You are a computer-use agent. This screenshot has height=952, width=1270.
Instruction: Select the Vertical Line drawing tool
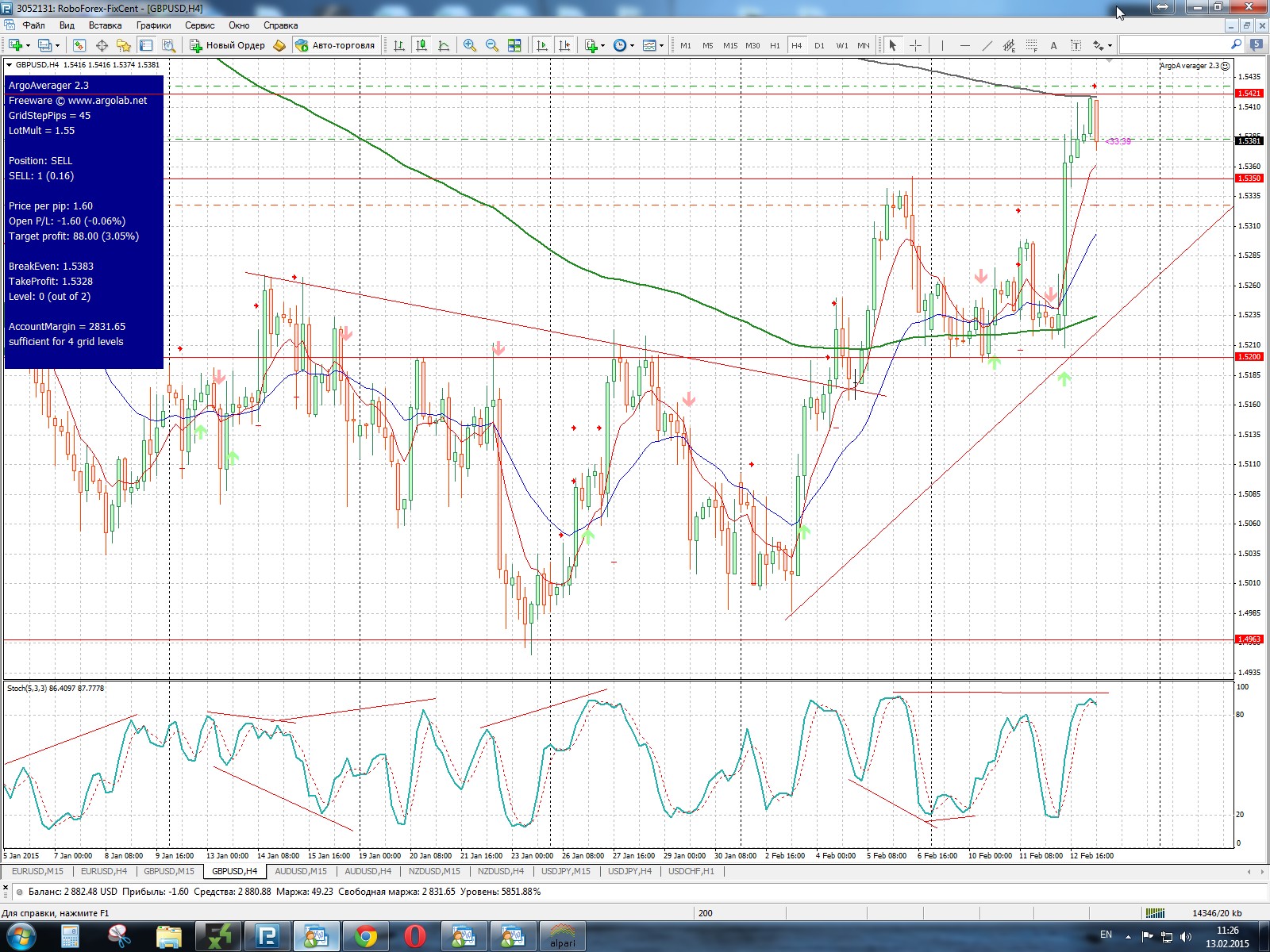(942, 45)
